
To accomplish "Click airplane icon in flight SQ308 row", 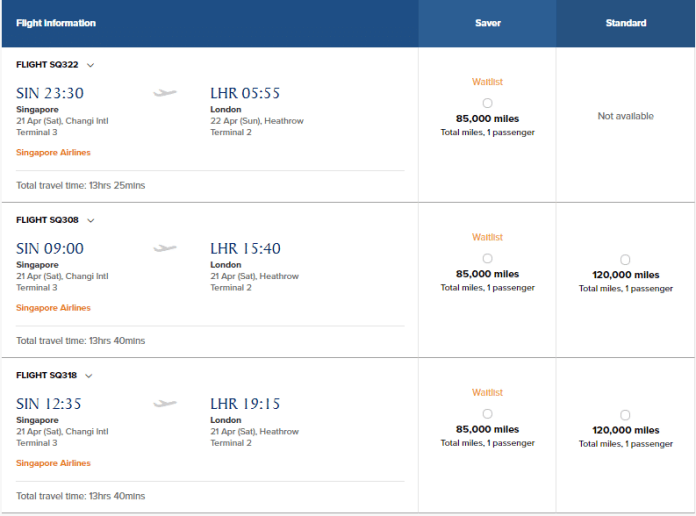I will [165, 248].
